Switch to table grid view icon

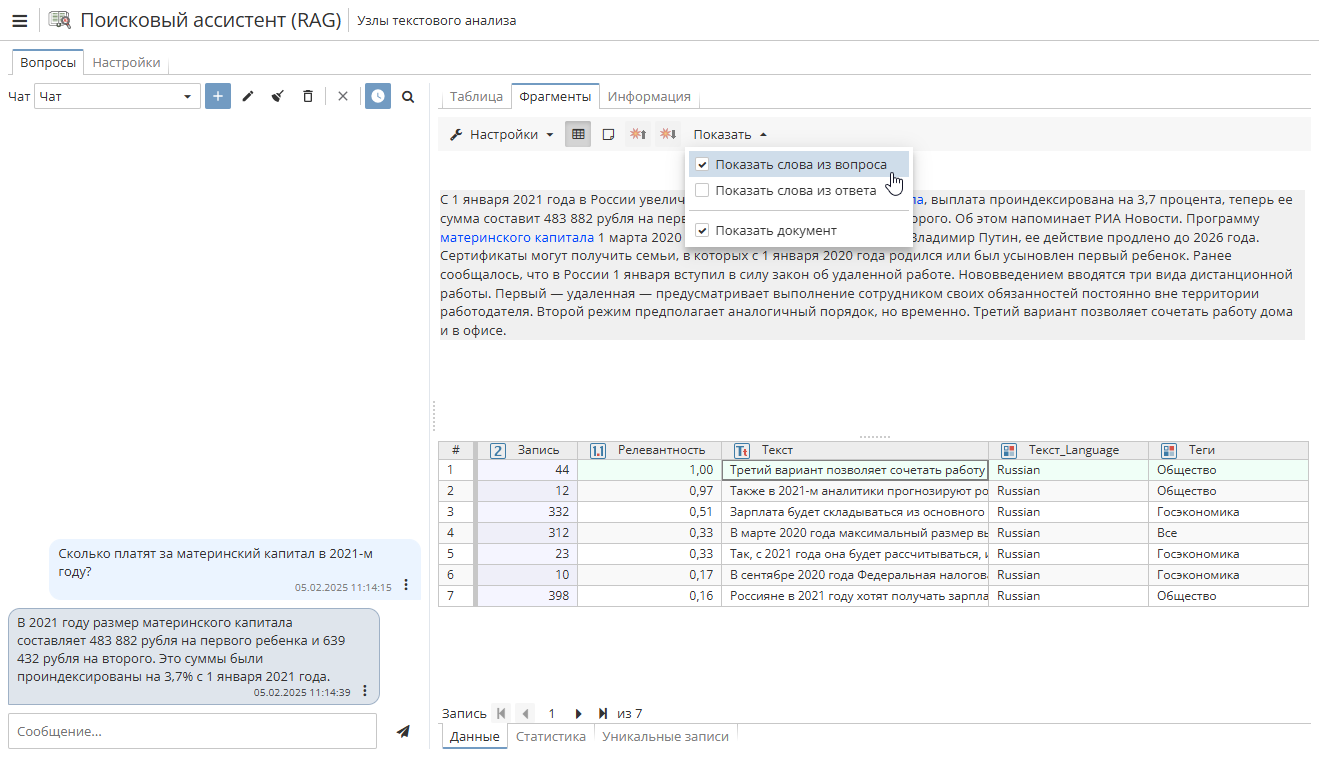(578, 134)
